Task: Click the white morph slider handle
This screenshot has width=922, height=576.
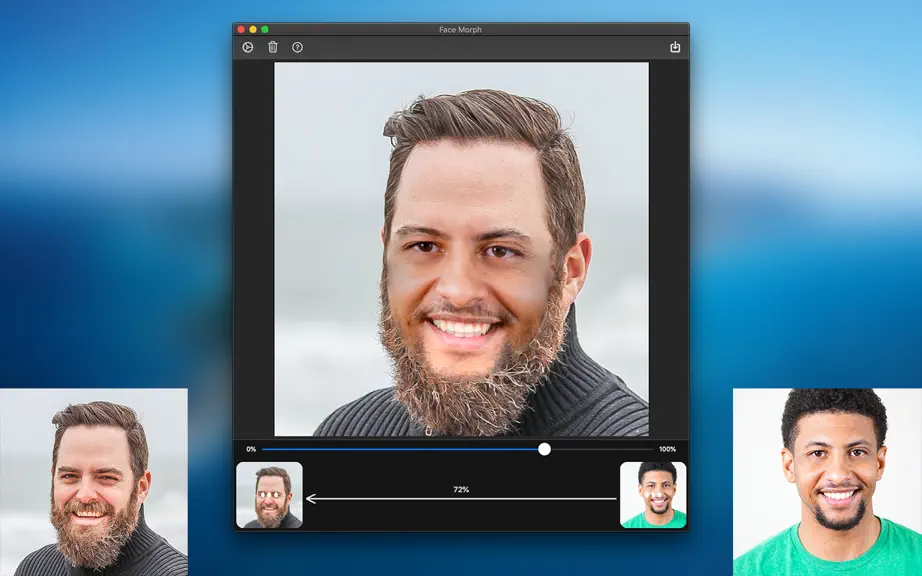Action: (544, 449)
